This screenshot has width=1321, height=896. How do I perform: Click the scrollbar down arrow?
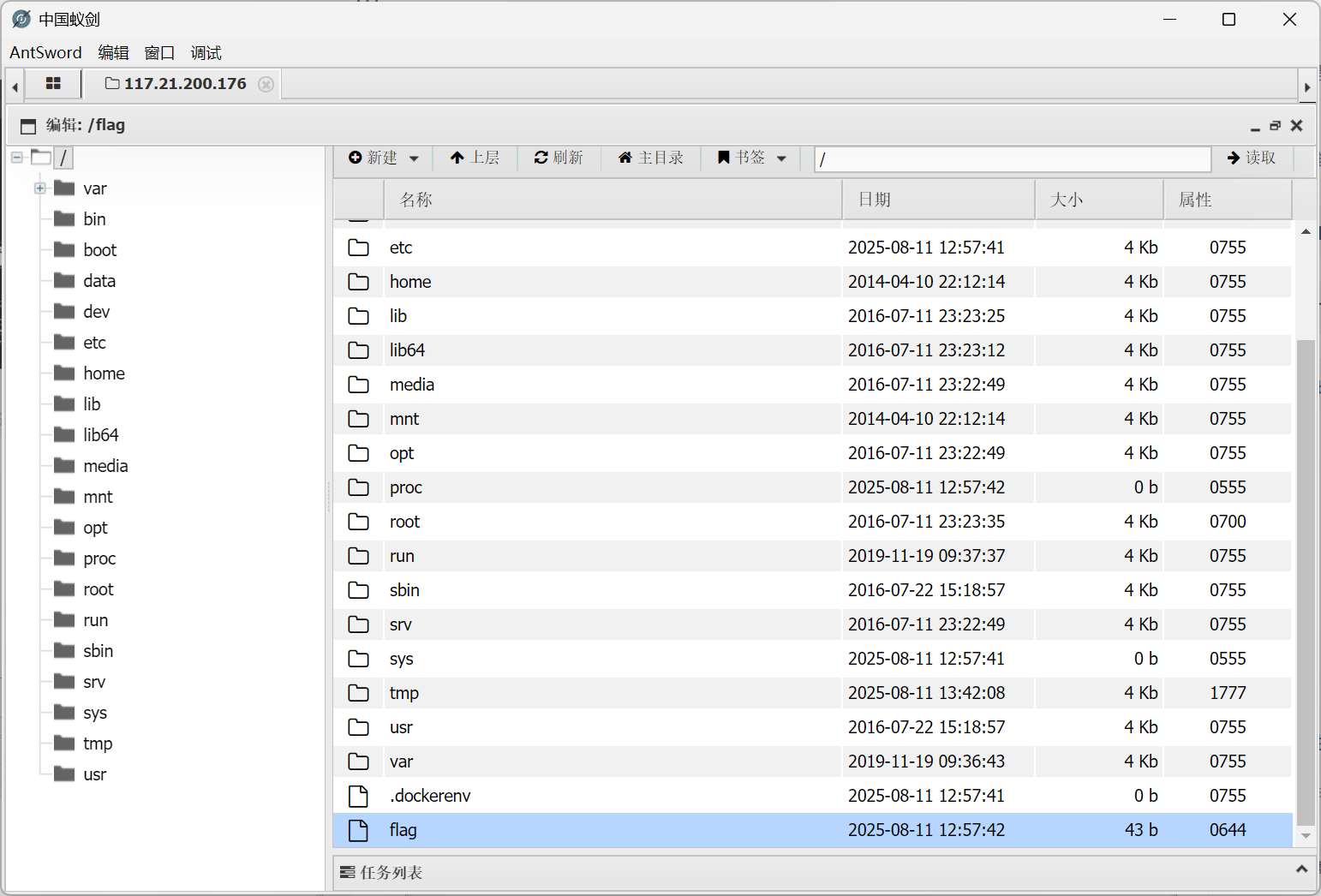click(1306, 836)
